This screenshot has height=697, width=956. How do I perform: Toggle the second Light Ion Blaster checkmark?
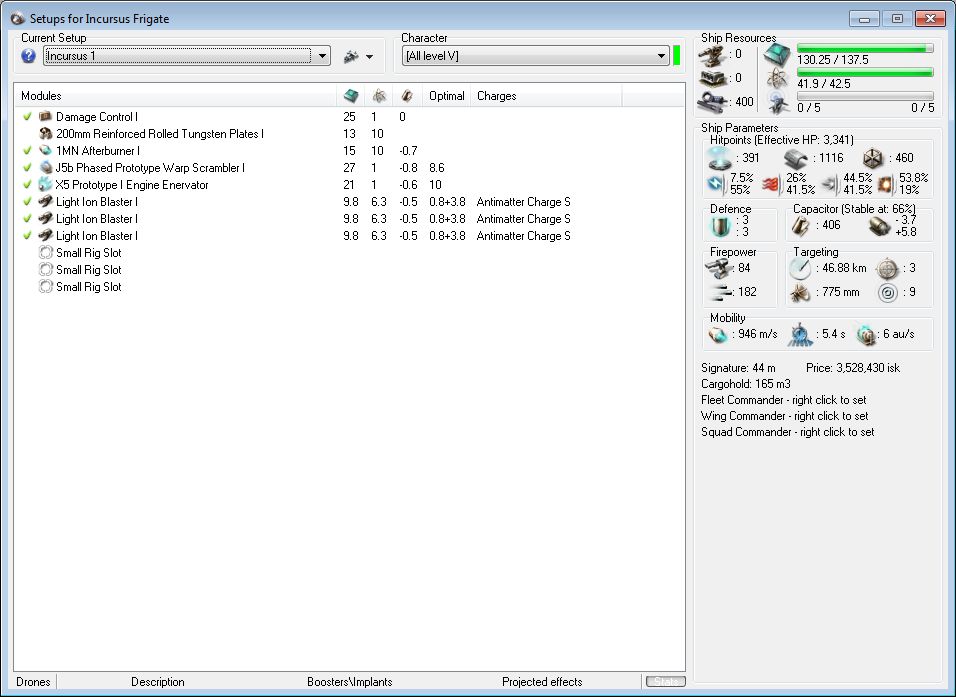[x=27, y=218]
